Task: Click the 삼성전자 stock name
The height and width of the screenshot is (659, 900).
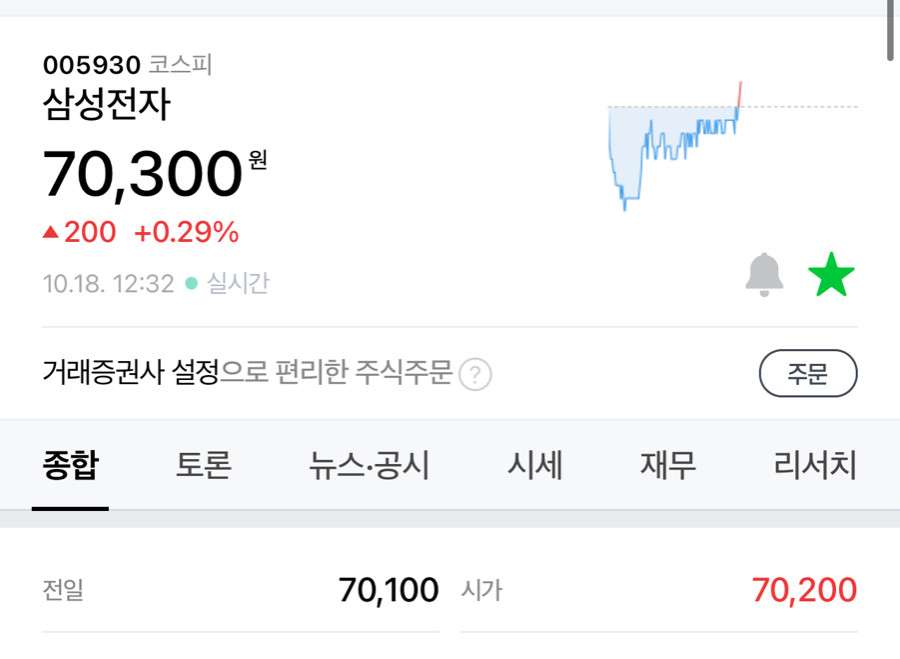Action: 107,104
